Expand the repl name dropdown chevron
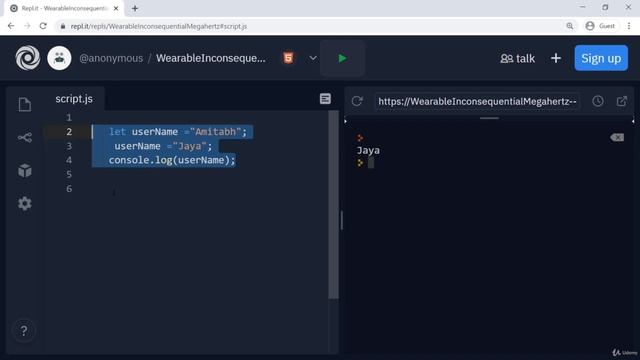This screenshot has width=640, height=360. coord(313,58)
